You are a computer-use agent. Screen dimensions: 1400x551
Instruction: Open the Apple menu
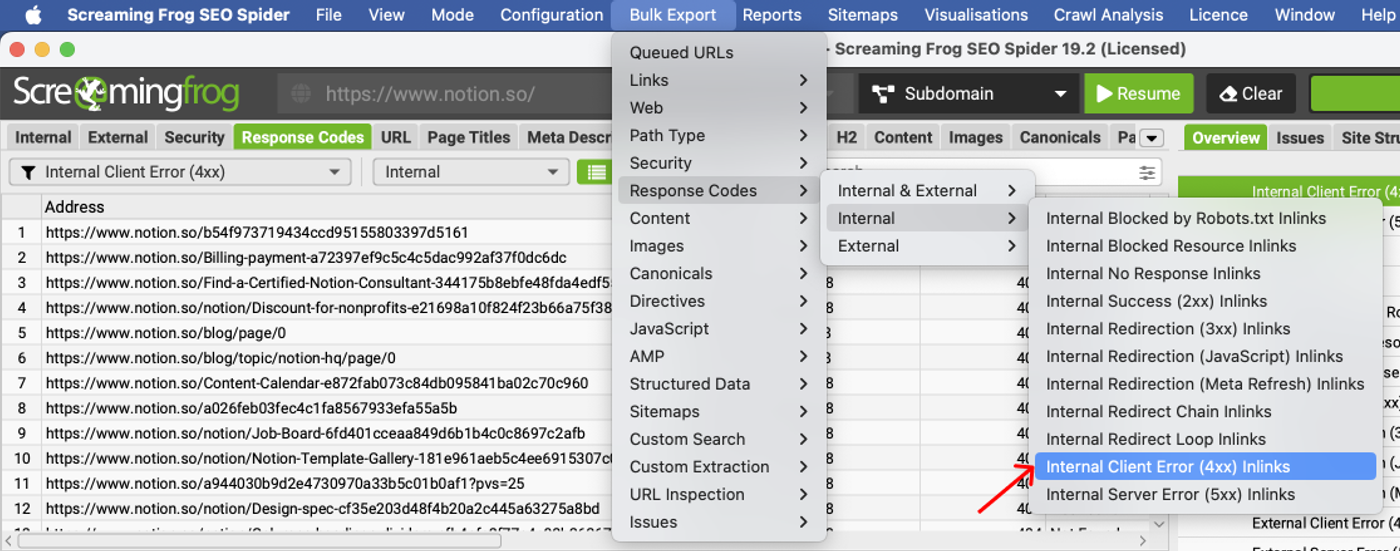point(33,15)
